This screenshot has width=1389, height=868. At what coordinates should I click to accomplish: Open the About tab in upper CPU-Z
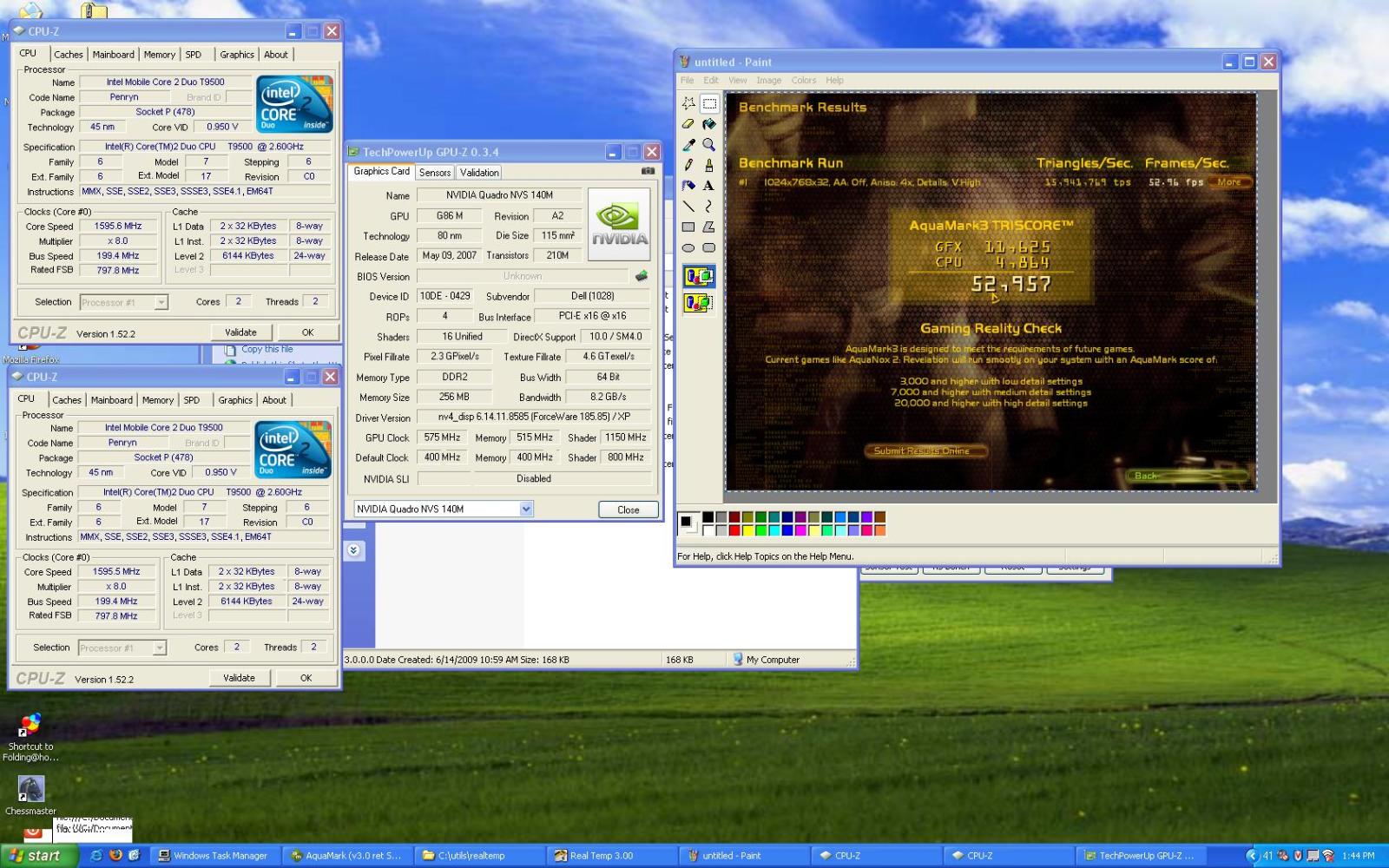point(276,55)
